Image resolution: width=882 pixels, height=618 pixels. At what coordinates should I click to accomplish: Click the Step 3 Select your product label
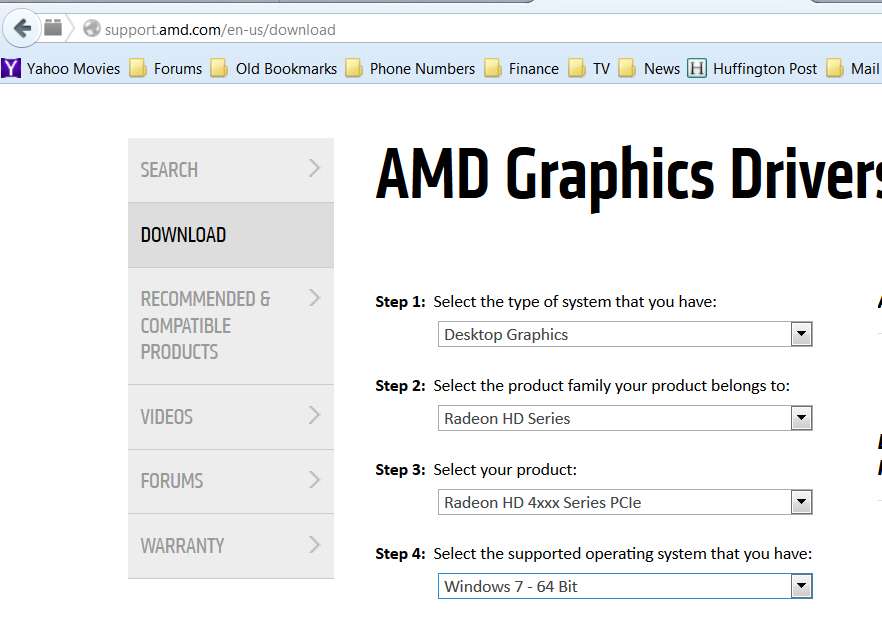(x=476, y=470)
